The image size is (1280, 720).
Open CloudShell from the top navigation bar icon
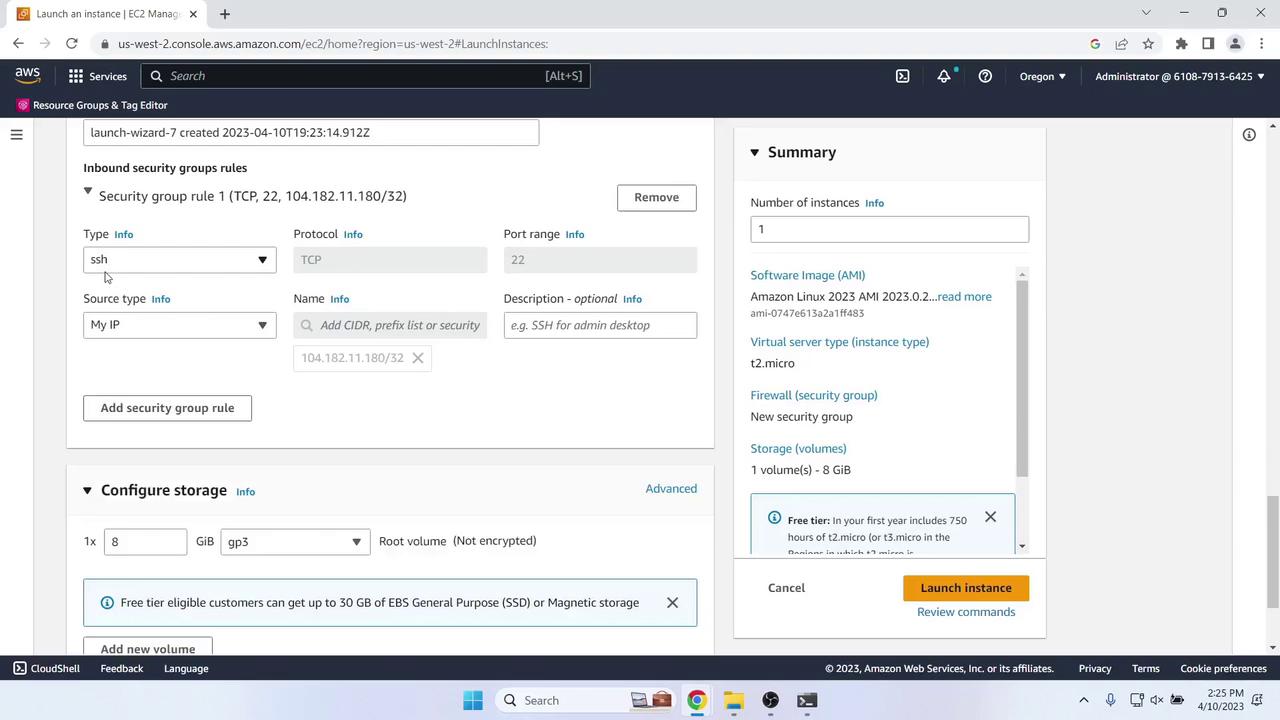902,76
